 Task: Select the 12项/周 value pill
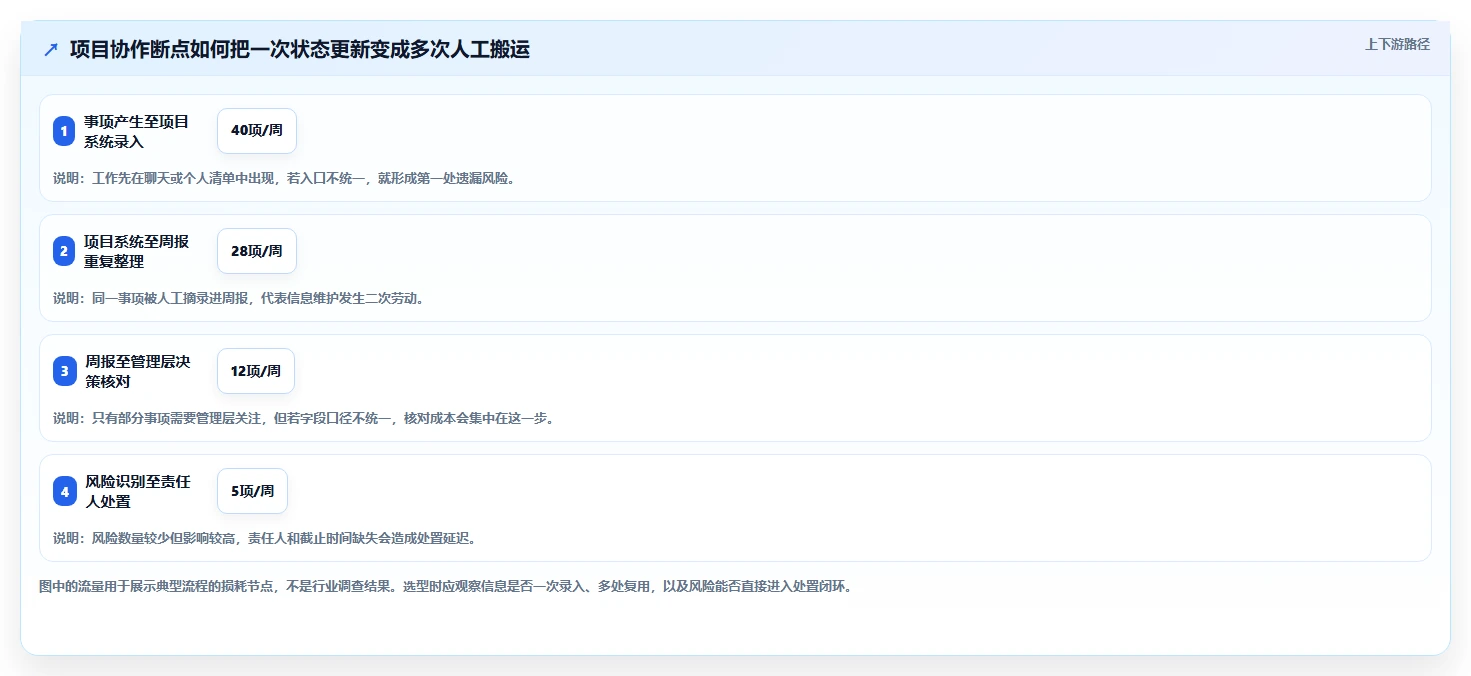[256, 371]
